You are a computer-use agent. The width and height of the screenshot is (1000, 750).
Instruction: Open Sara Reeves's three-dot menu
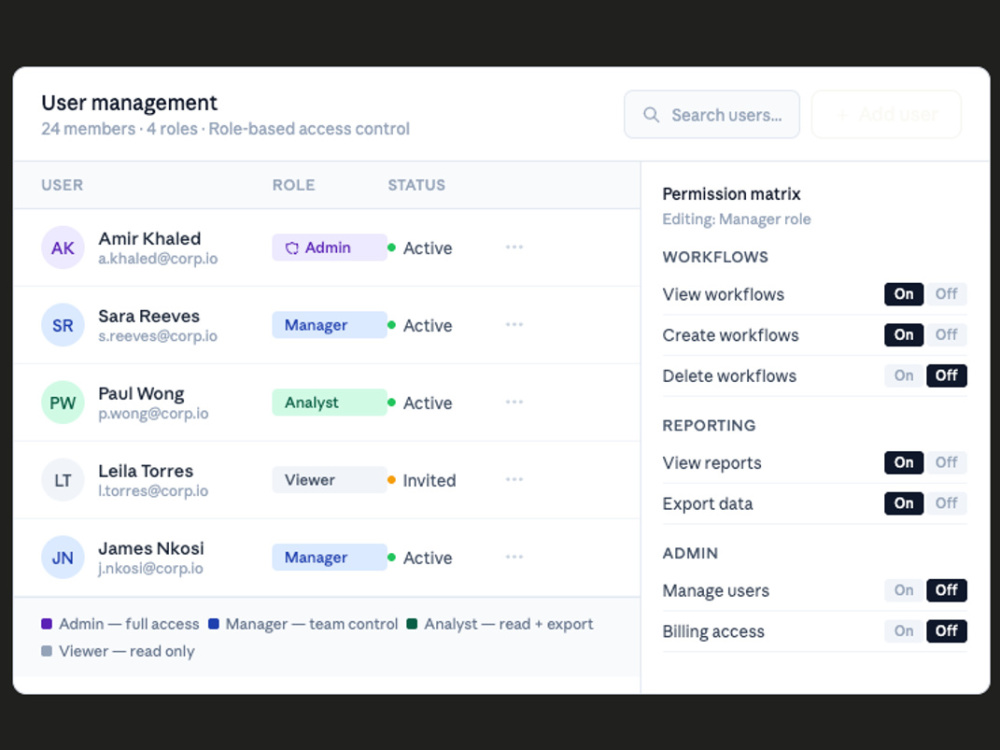(514, 325)
